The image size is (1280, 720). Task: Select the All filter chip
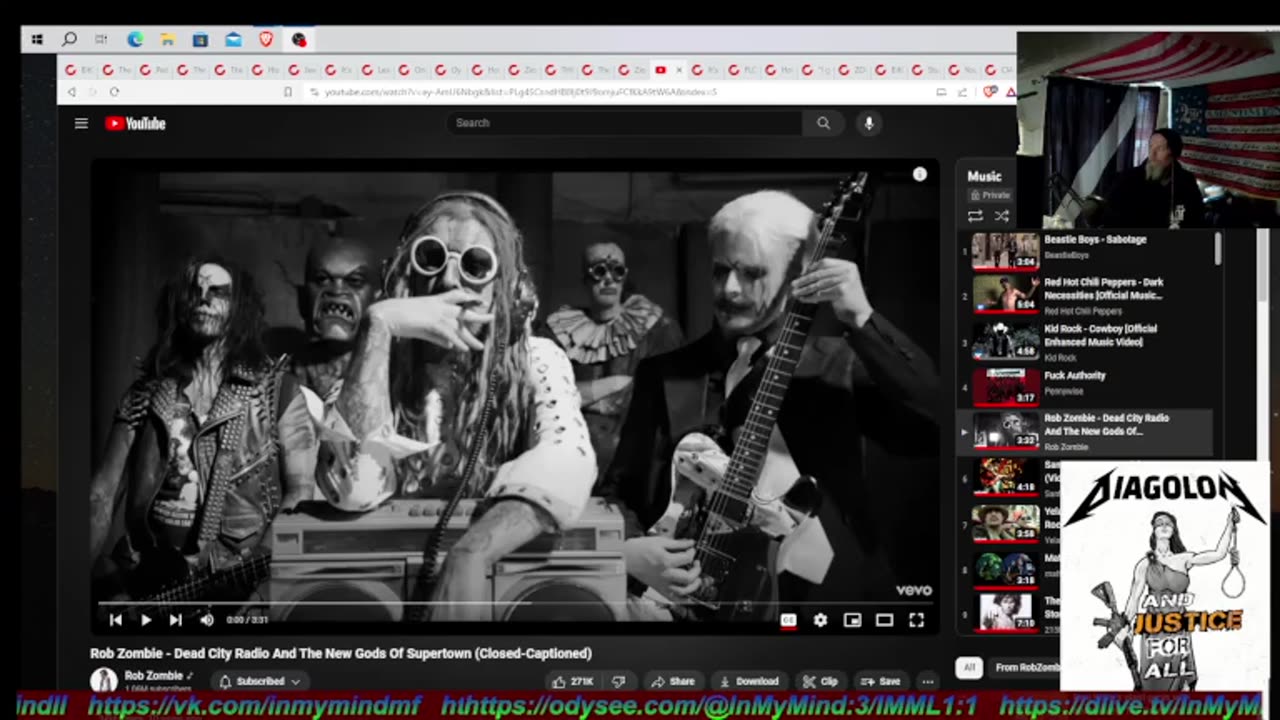968,667
